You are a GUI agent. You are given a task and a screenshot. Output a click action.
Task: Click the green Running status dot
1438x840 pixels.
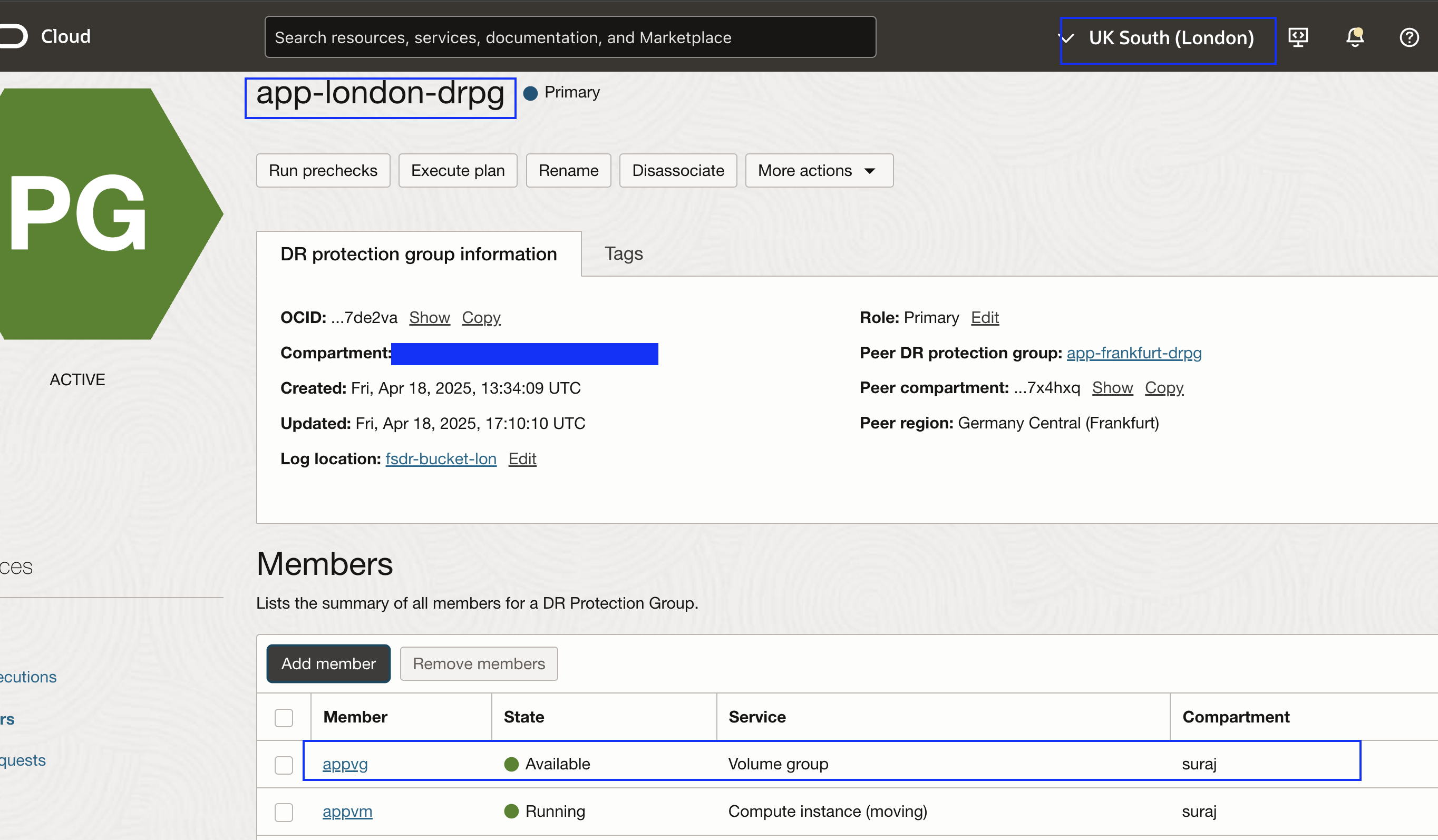point(511,811)
